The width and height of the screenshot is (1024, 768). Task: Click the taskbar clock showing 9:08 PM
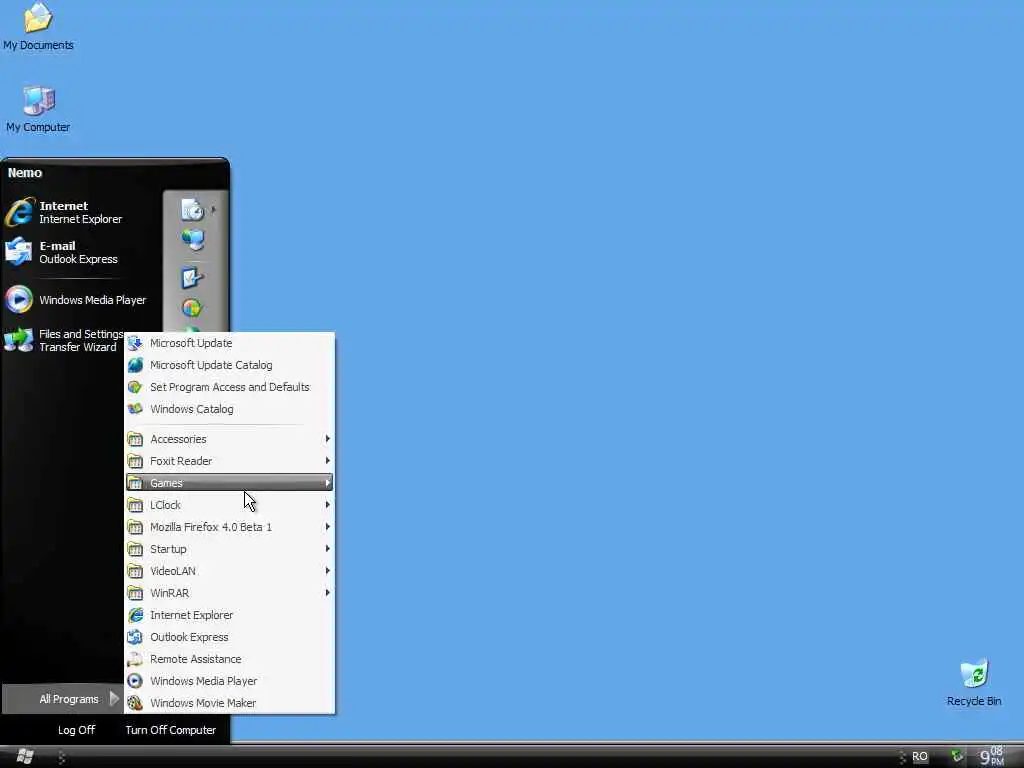(991, 756)
